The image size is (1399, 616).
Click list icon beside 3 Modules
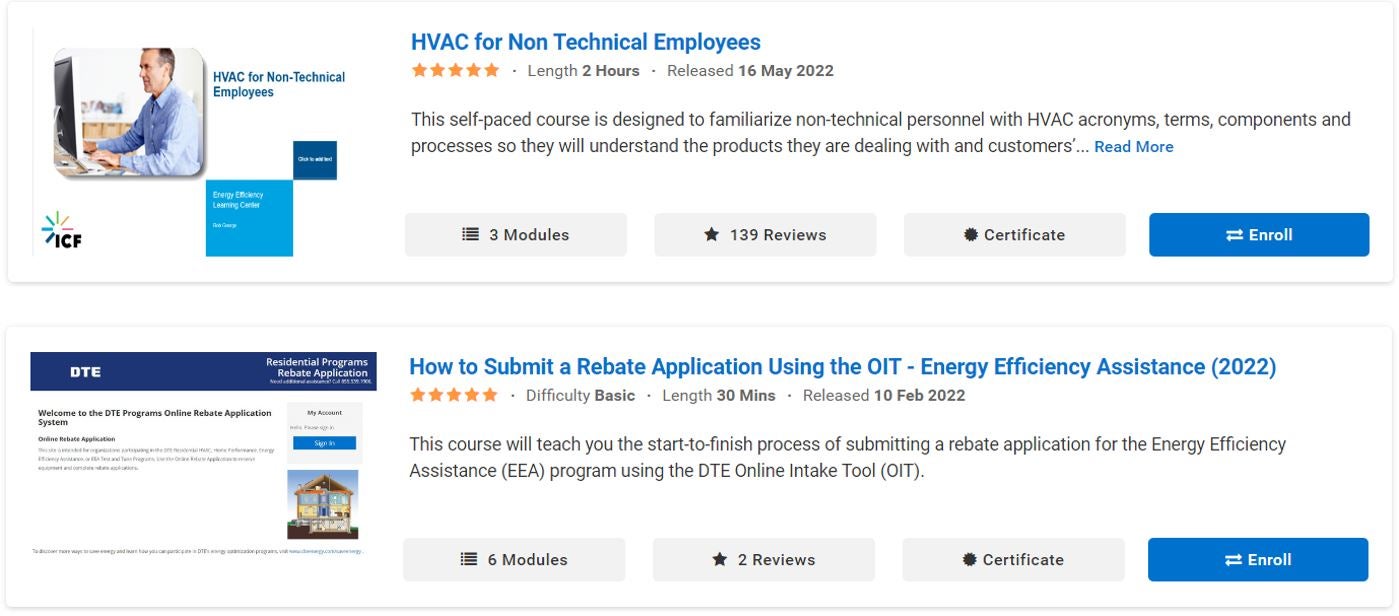pos(470,235)
